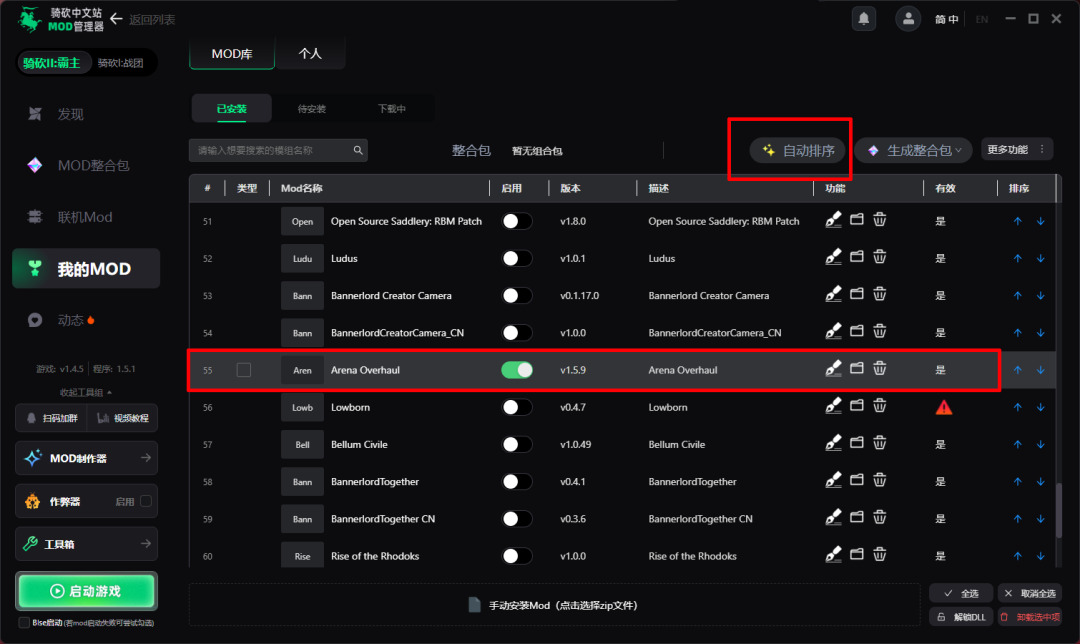Tick the Arena Overhaul row checkbox
Screen dimensions: 1080x644
(x=244, y=370)
